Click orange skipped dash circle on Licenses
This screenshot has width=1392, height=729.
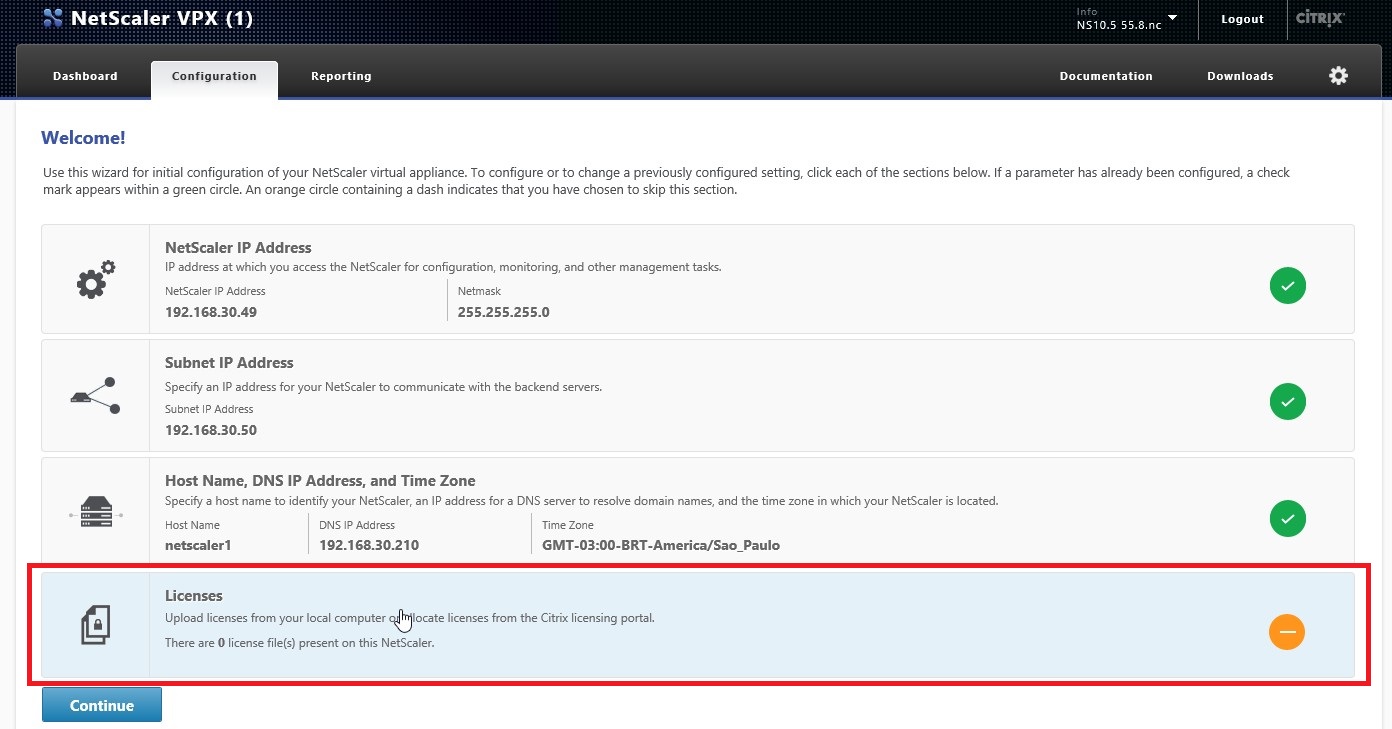click(1287, 632)
